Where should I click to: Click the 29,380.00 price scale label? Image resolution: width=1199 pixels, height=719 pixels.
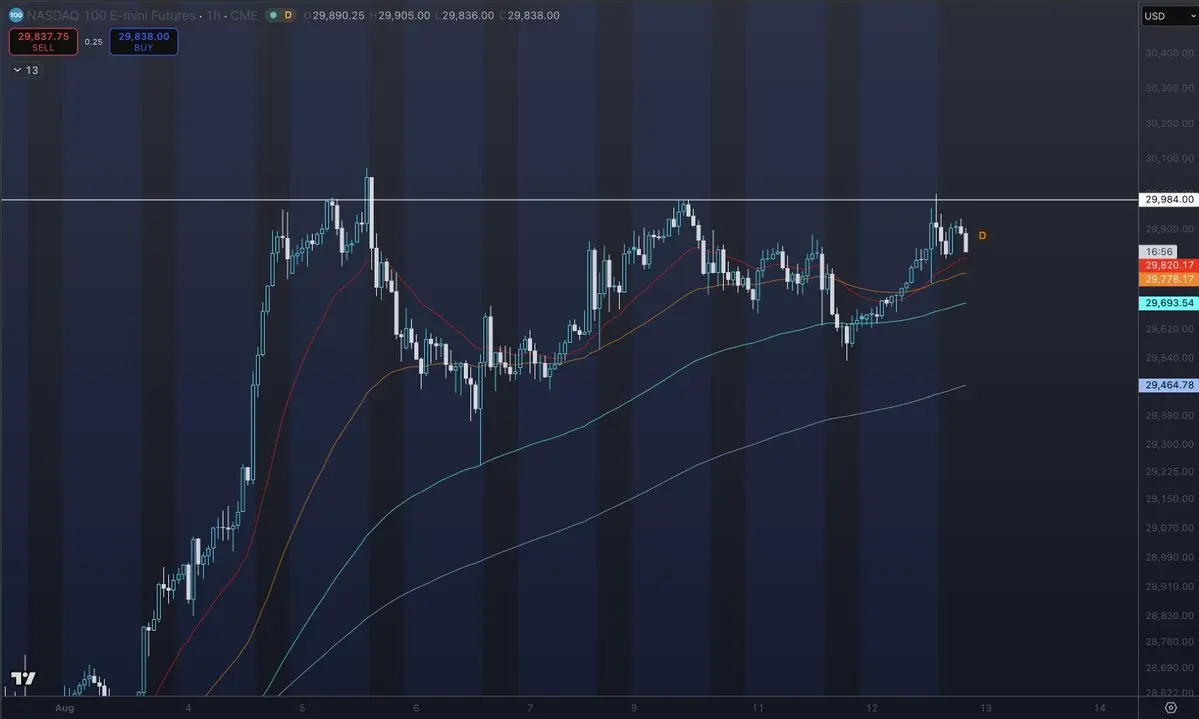(1169, 416)
